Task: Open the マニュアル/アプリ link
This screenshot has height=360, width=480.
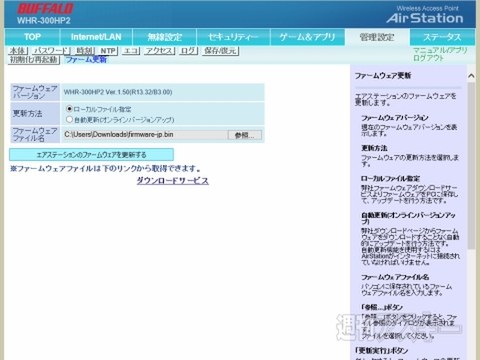Action: tap(440, 50)
